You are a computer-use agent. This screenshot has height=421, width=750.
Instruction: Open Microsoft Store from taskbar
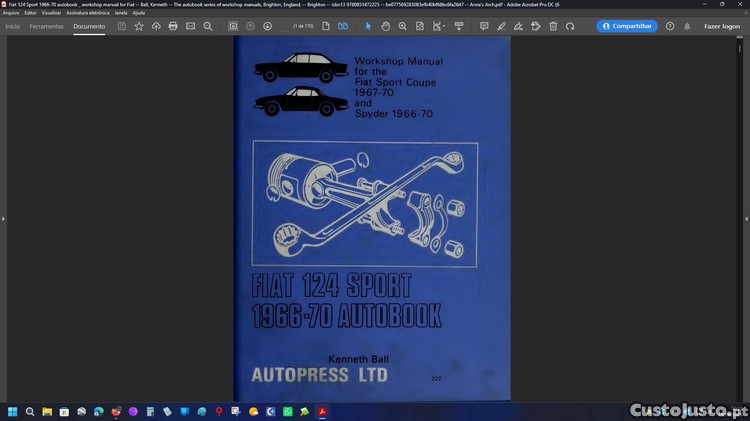[x=64, y=411]
